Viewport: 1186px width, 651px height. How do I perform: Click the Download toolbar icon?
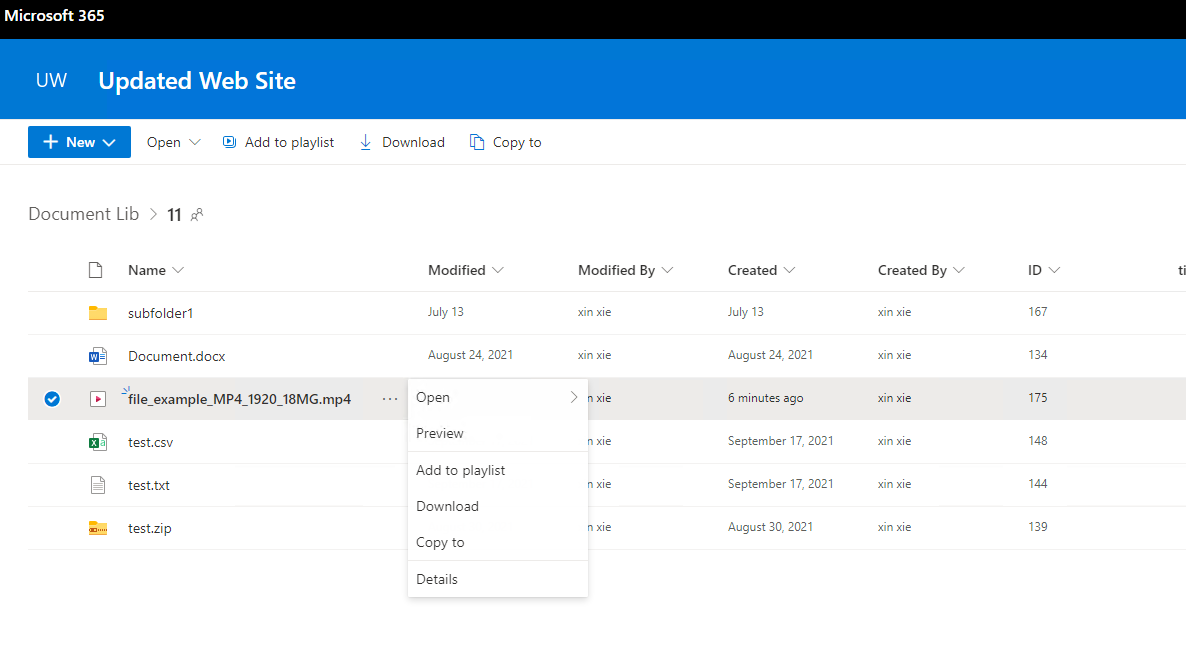pos(367,141)
